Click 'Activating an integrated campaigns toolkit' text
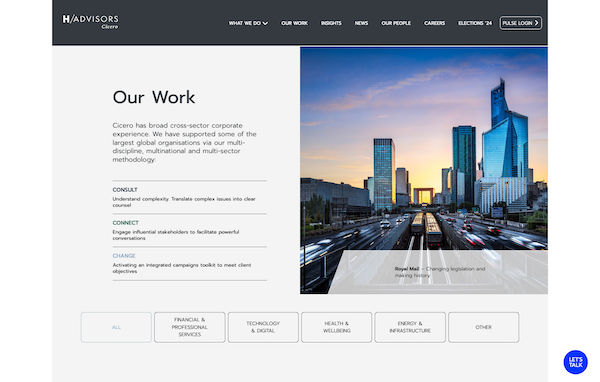This screenshot has height=382, width=600. (182, 268)
